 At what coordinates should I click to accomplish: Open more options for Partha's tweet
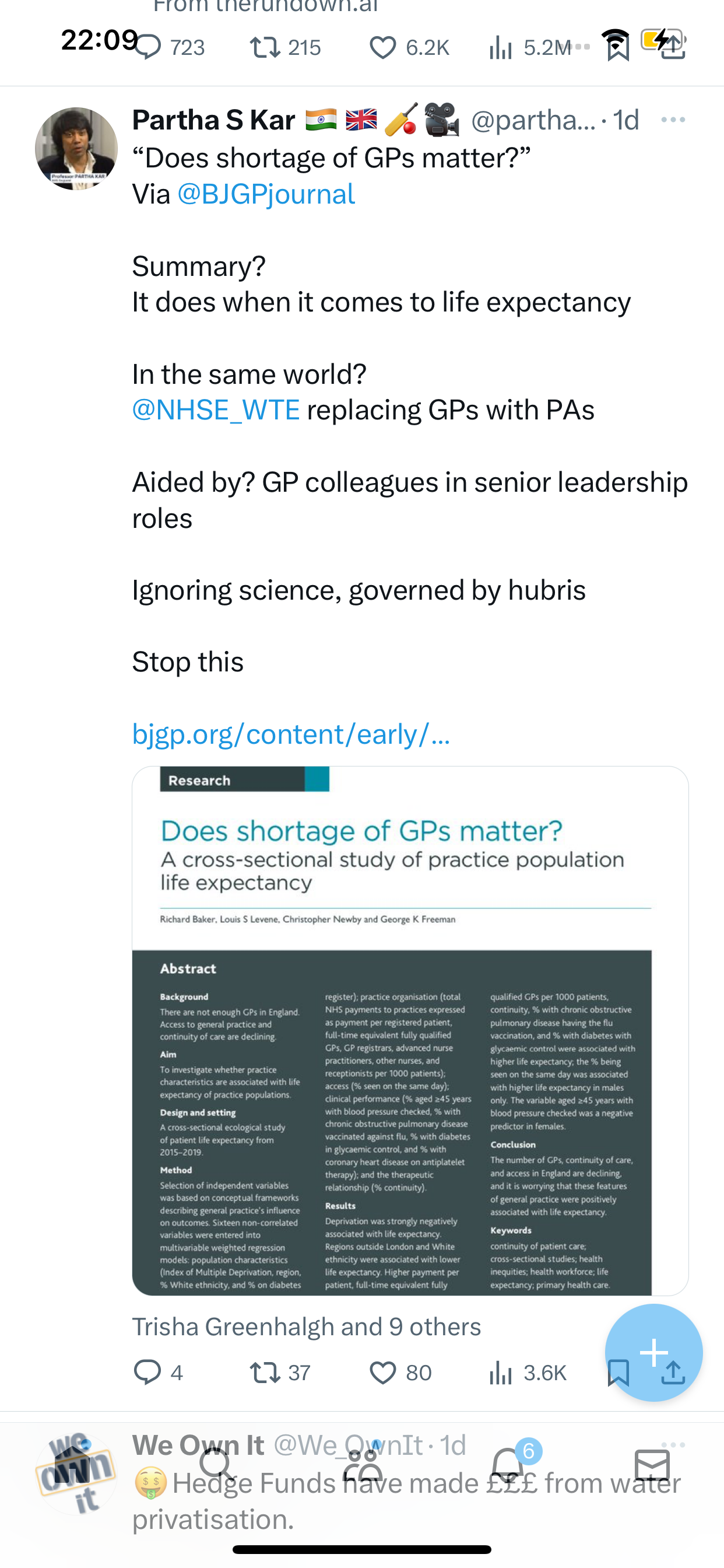673,120
